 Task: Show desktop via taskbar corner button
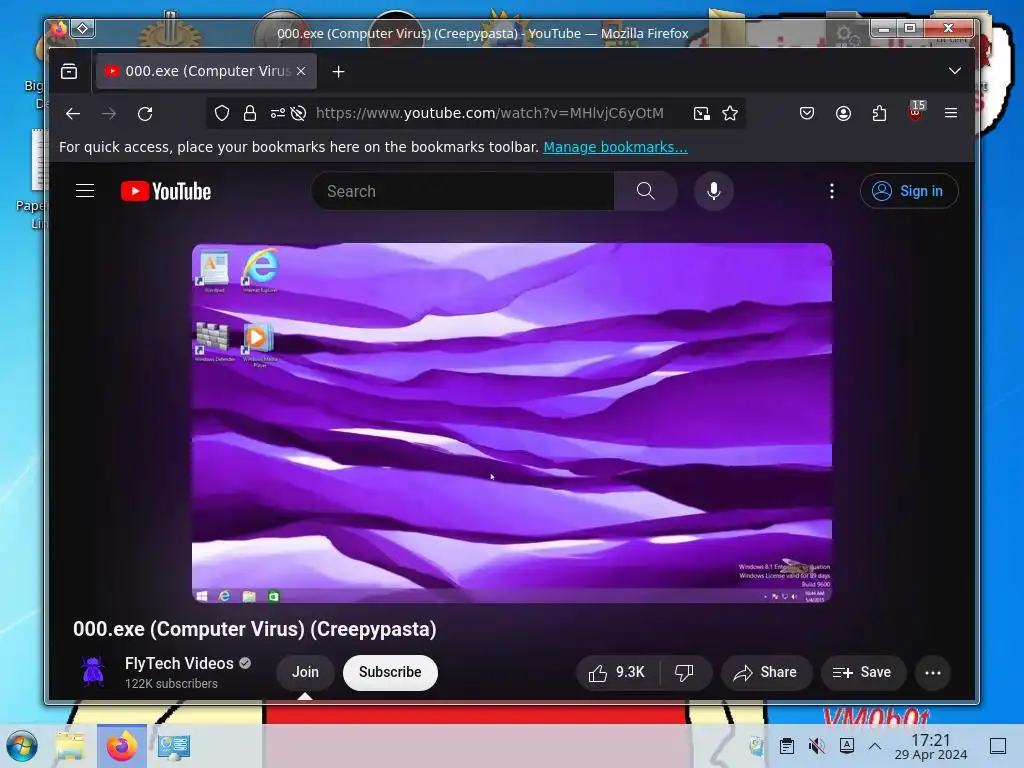pos(998,746)
